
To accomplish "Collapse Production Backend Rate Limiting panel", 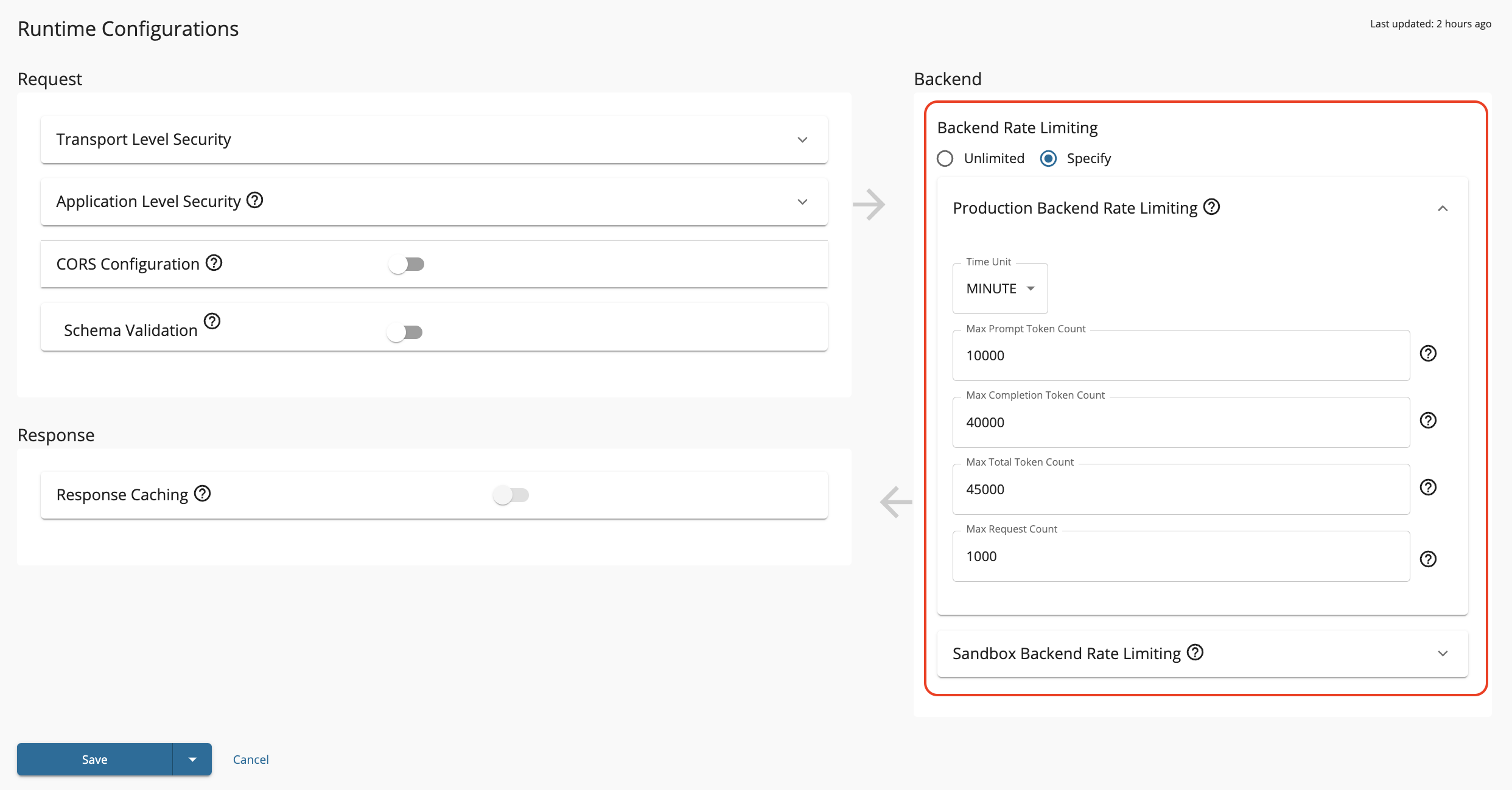I will point(1442,209).
